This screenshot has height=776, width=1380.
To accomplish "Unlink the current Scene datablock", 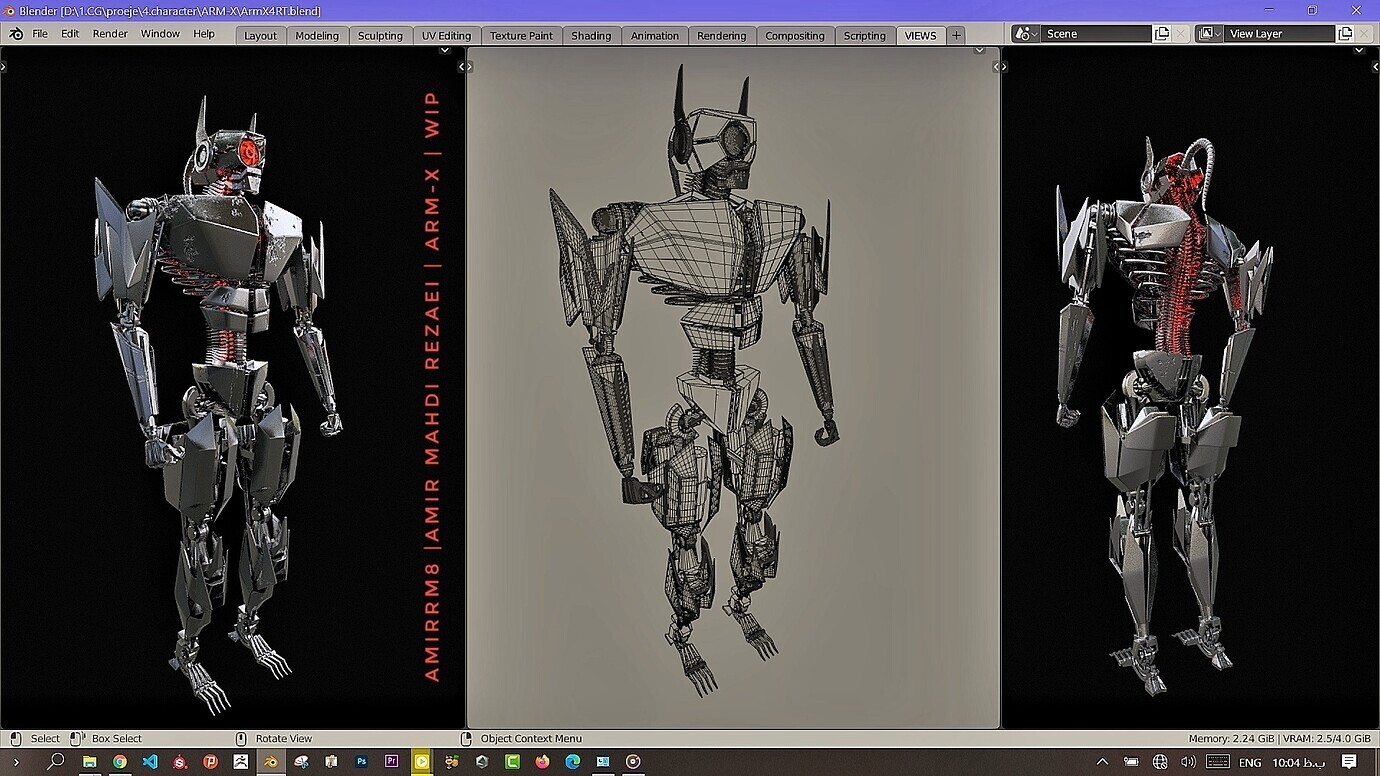I will 1179,33.
